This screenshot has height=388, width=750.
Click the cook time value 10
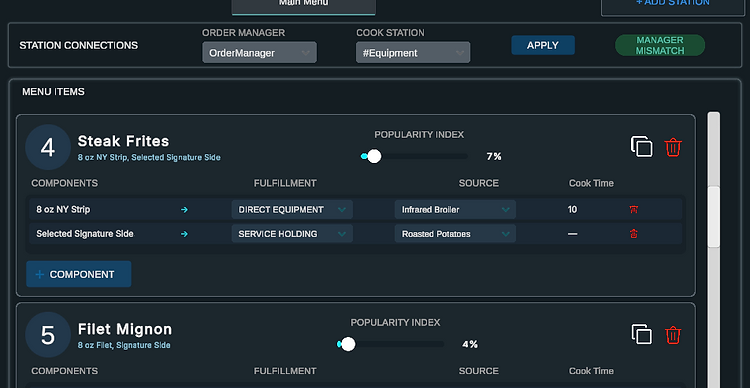click(x=572, y=210)
